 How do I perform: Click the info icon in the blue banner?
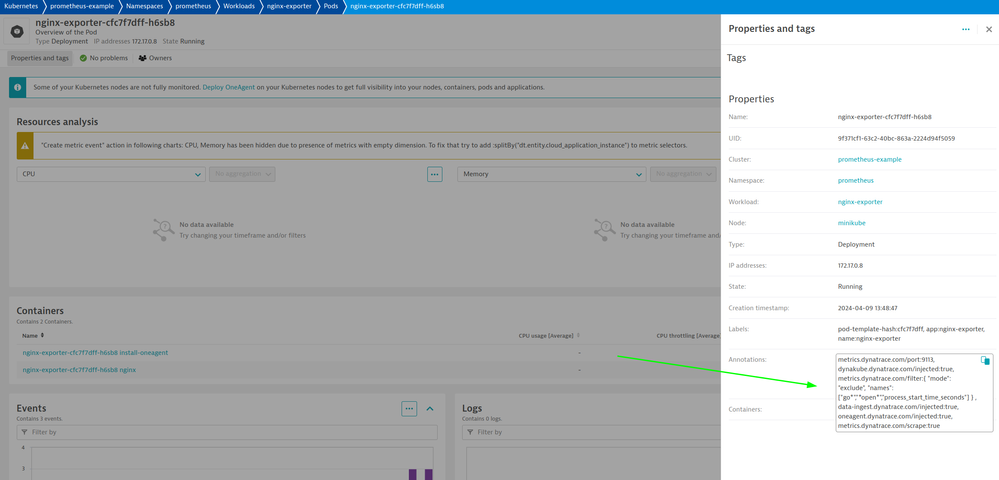pos(17,87)
